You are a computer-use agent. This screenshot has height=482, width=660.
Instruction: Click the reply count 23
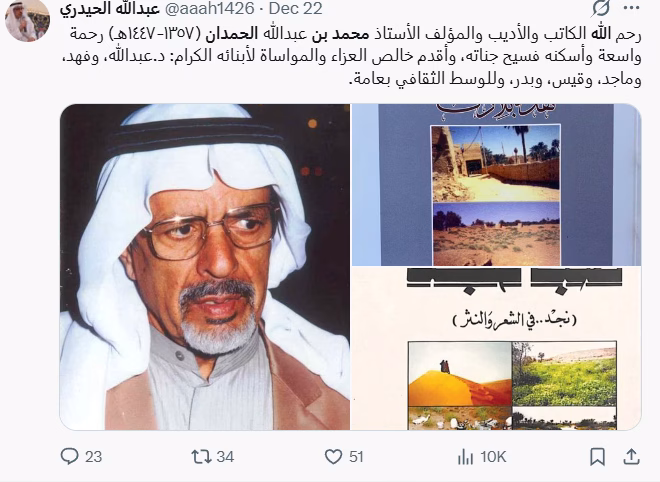tap(93, 457)
